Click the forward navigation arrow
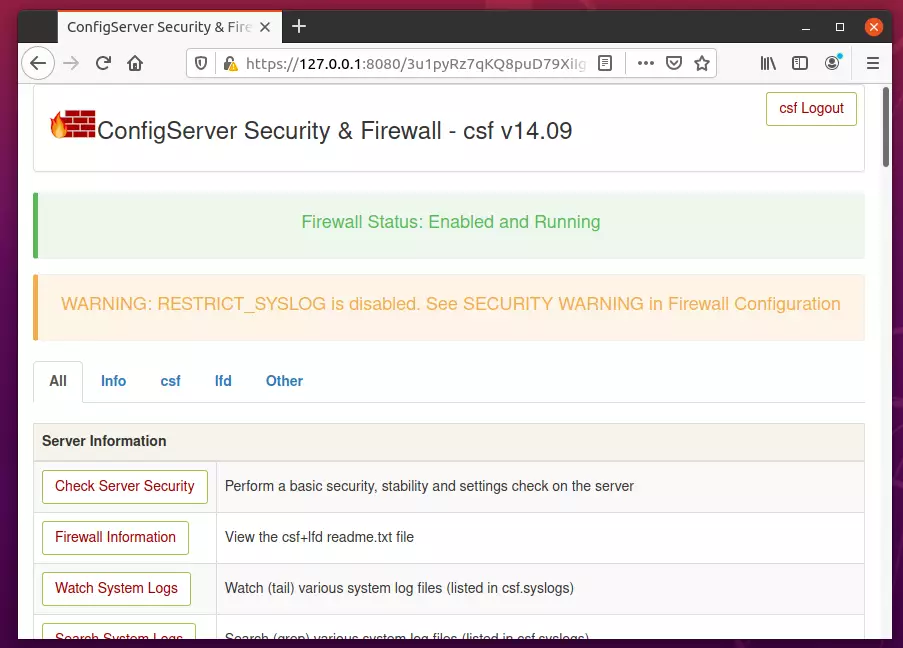The image size is (903, 648). pos(71,63)
